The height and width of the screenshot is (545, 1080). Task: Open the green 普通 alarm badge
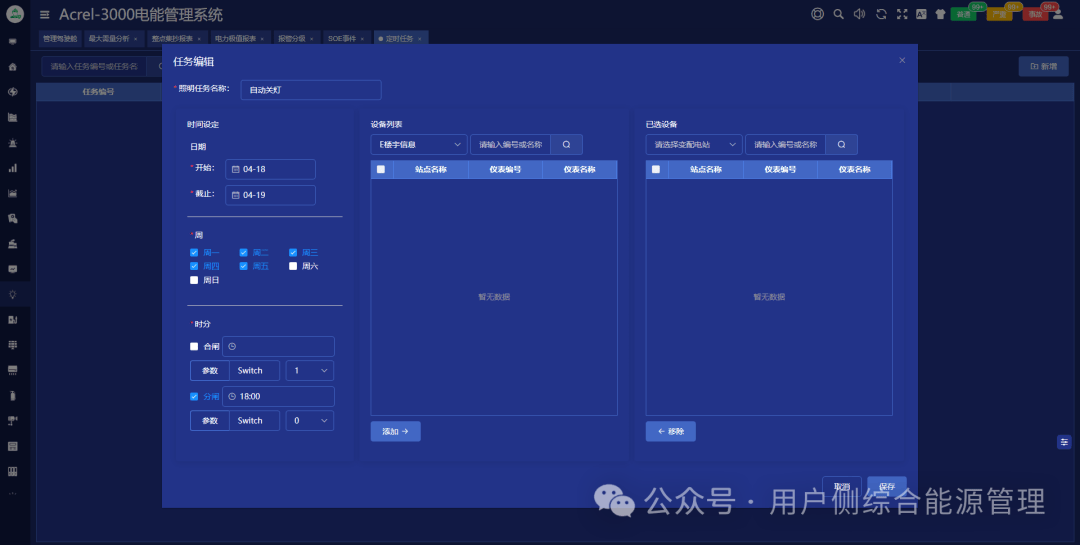(963, 14)
